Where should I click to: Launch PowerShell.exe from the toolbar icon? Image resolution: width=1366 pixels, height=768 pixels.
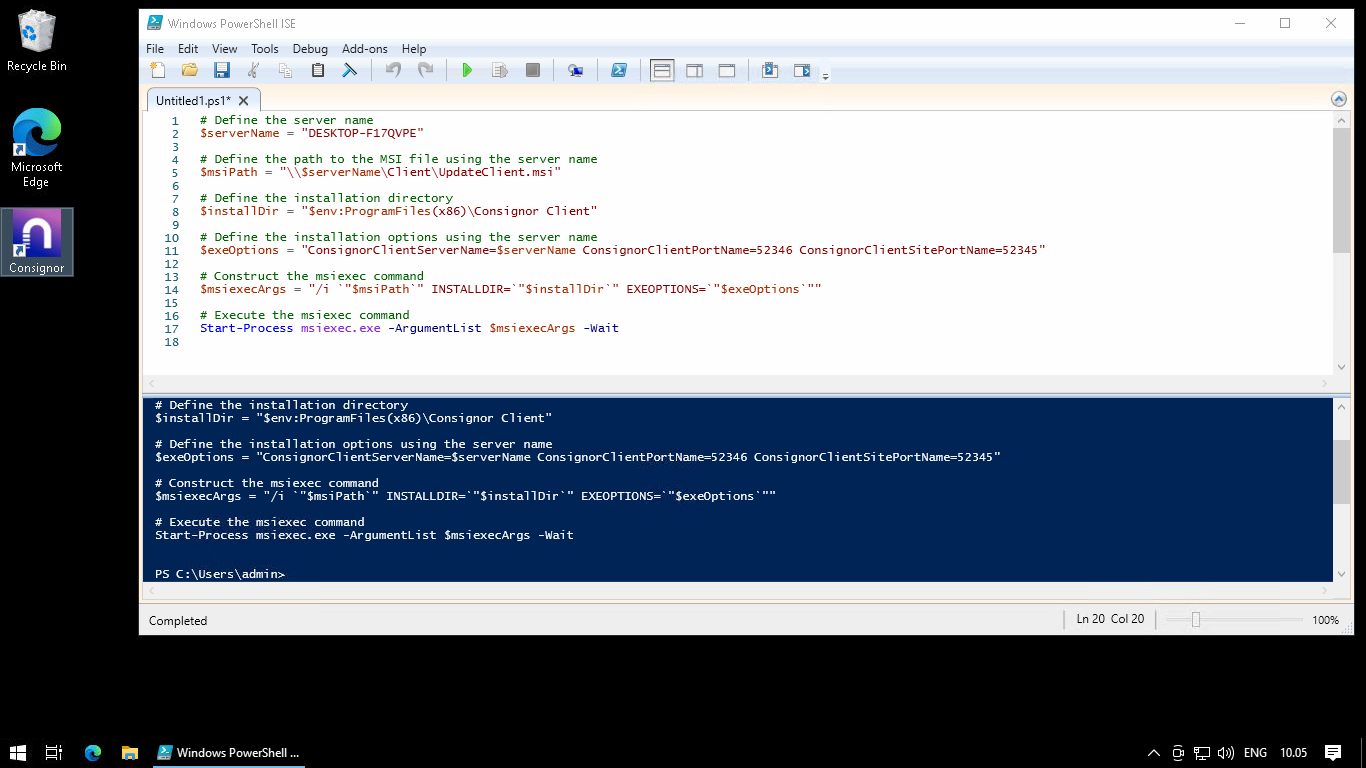click(619, 70)
